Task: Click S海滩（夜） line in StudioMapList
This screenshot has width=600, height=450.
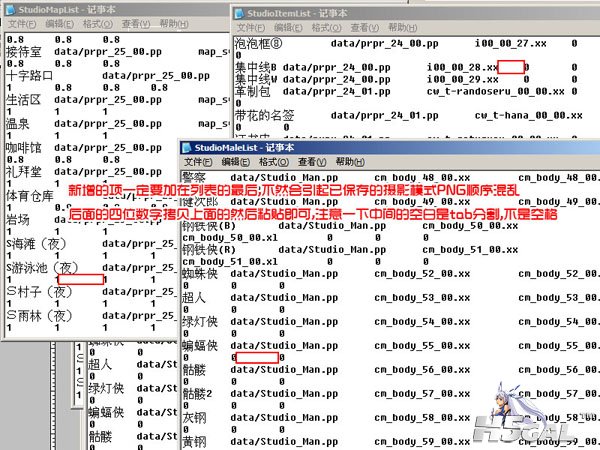Action: pyautogui.click(x=36, y=244)
